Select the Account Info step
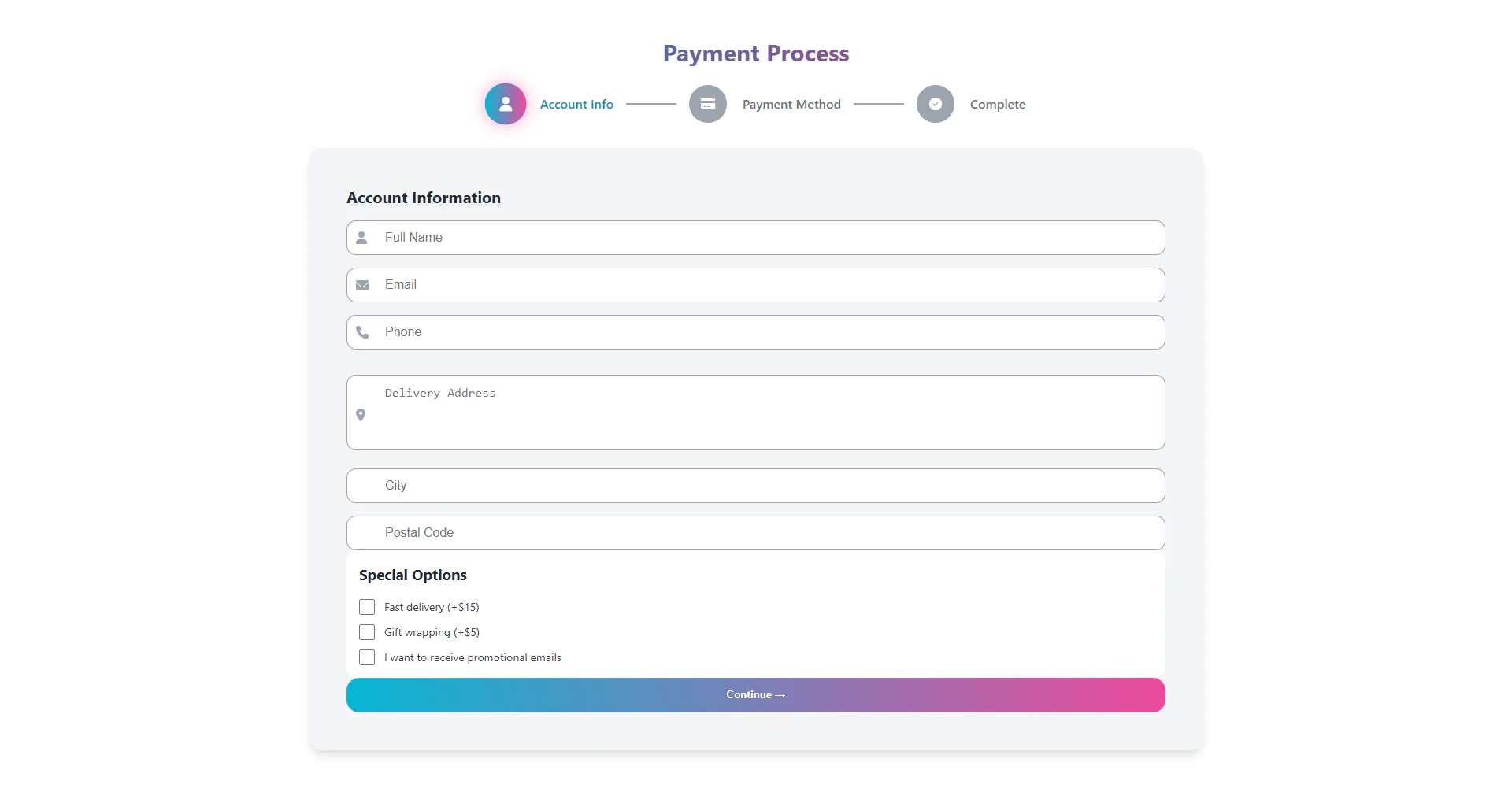The height and width of the screenshot is (788, 1512). (x=576, y=103)
